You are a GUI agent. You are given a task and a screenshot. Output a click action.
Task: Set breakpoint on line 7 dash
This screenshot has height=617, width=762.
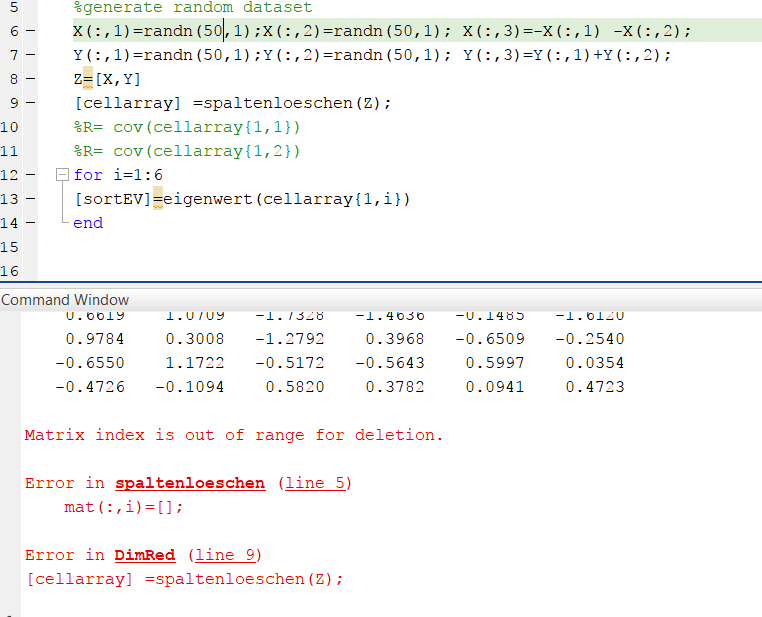pyautogui.click(x=29, y=56)
